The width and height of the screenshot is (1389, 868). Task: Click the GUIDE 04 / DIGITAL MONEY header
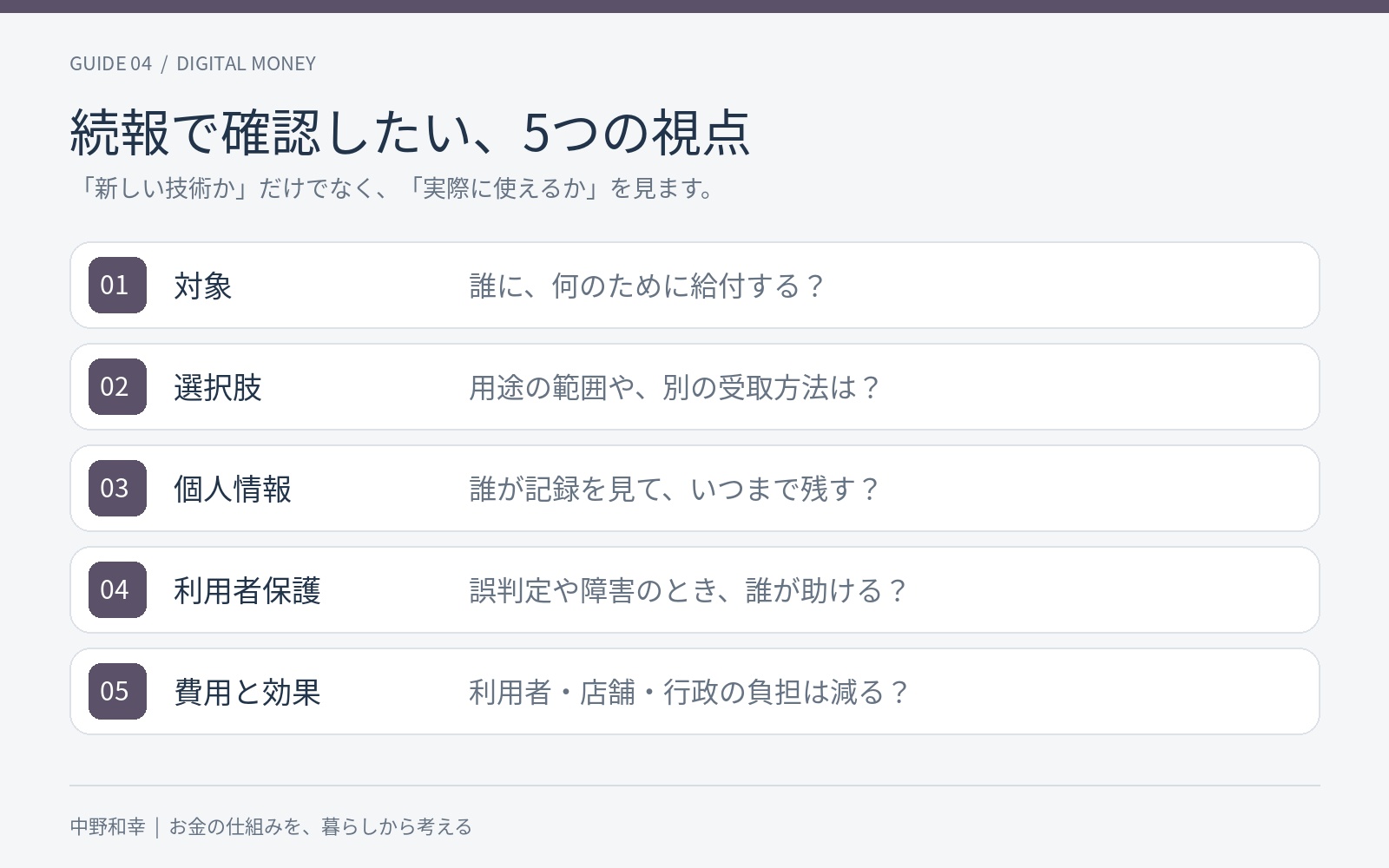click(193, 63)
